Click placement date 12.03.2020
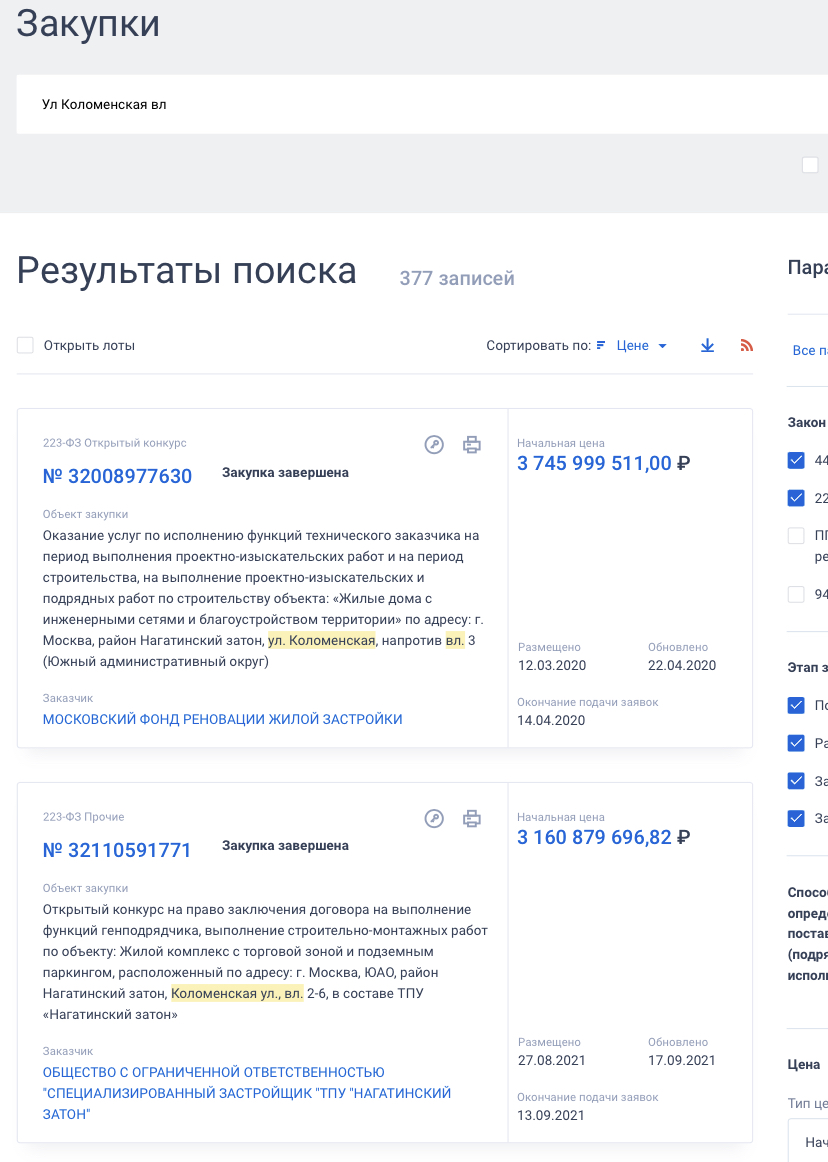Image resolution: width=828 pixels, height=1162 pixels. coord(552,665)
